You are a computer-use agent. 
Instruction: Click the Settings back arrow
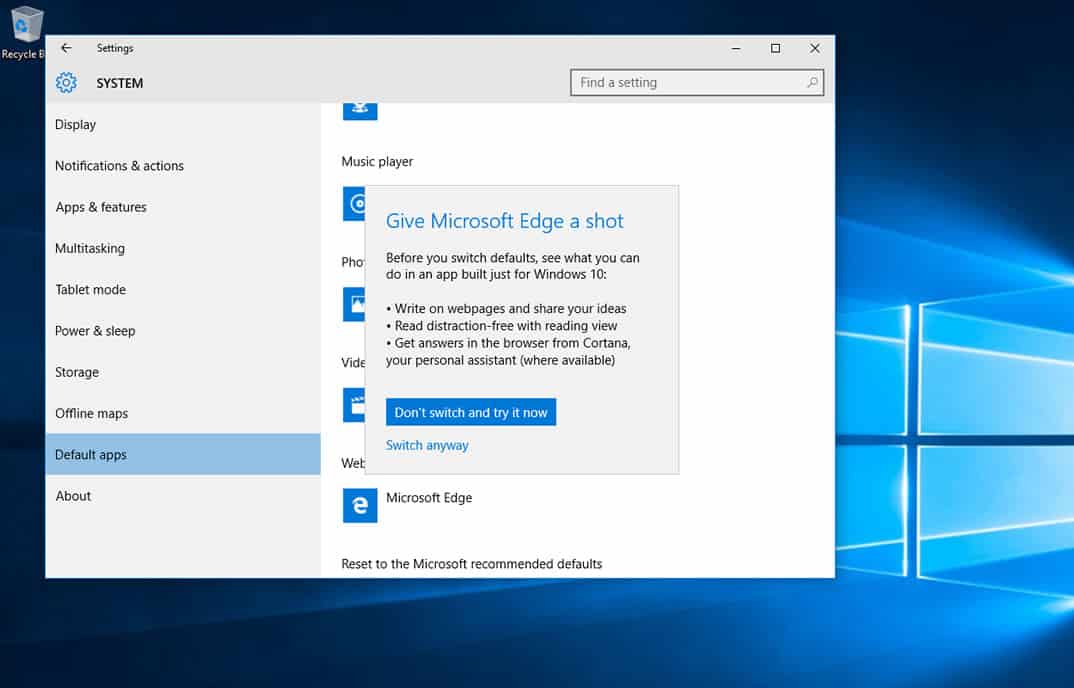(66, 48)
